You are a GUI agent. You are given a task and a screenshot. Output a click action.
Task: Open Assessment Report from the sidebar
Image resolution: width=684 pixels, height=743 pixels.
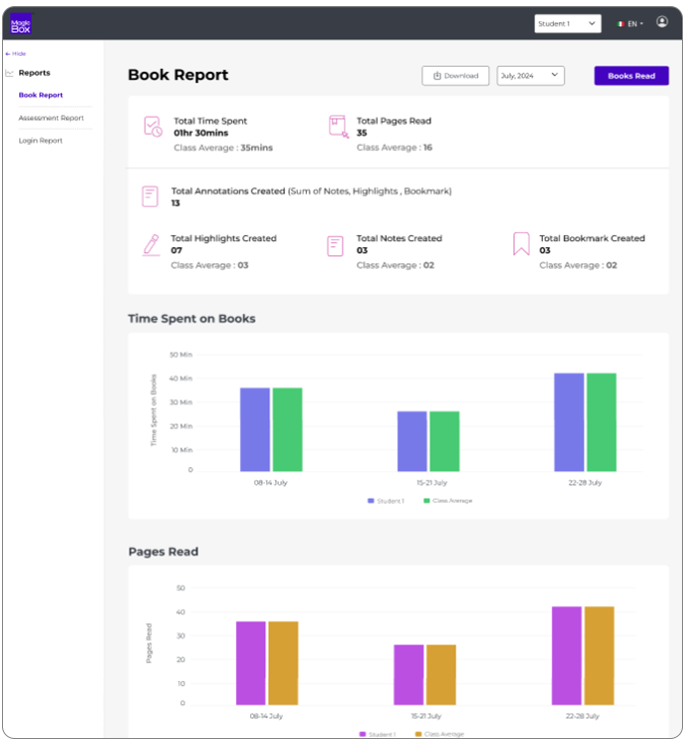(x=51, y=118)
